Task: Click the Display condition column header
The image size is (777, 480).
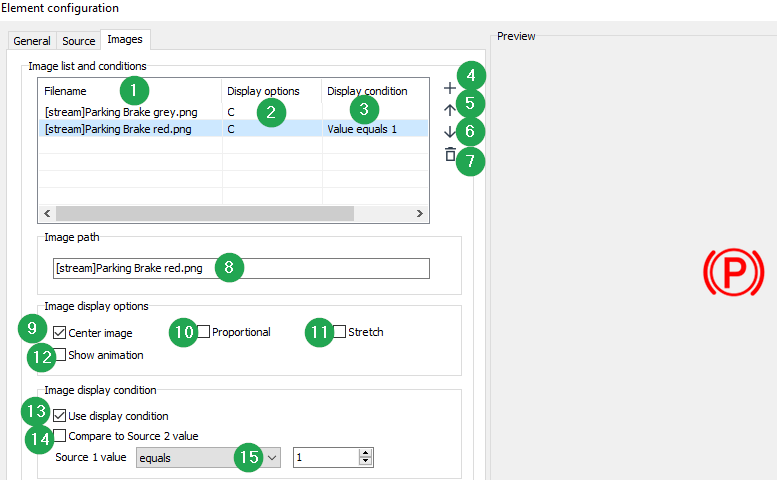Action: click(367, 91)
